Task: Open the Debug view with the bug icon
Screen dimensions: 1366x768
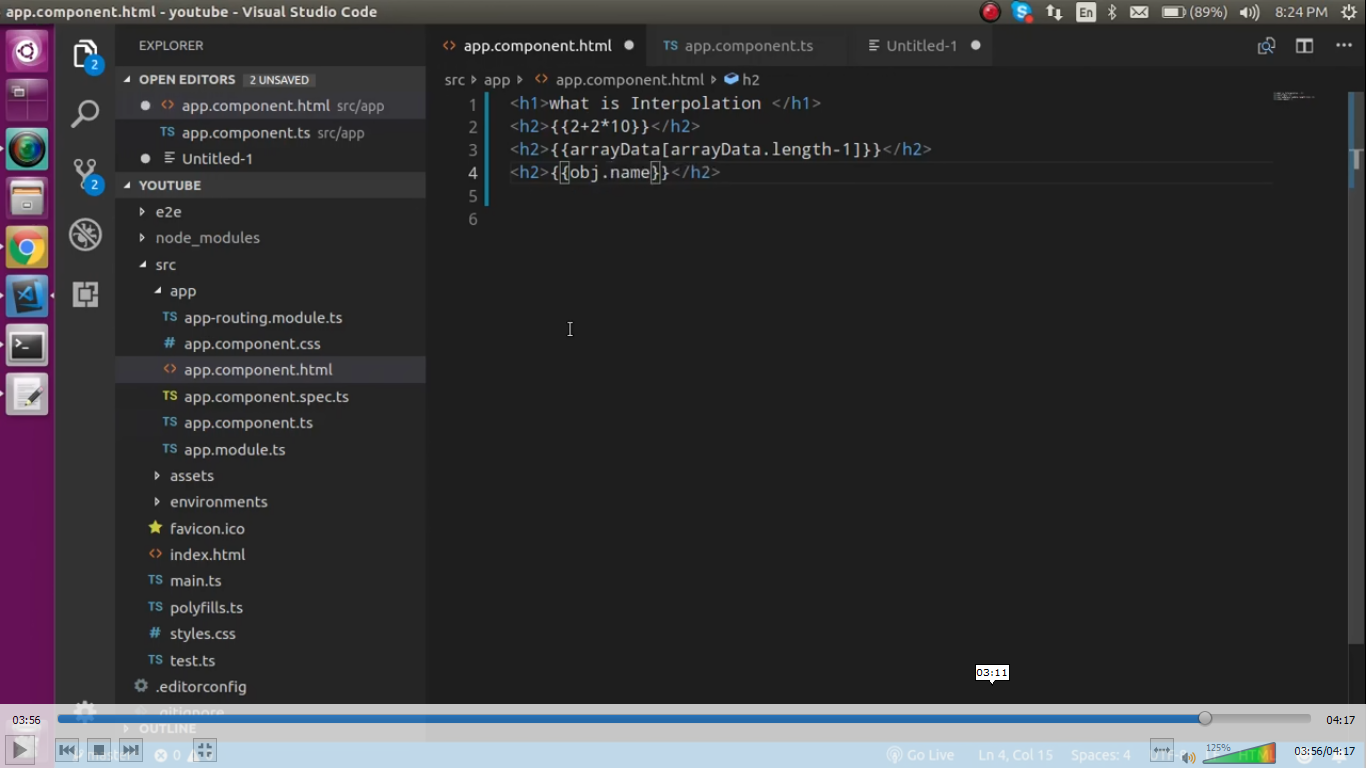Action: coord(85,235)
